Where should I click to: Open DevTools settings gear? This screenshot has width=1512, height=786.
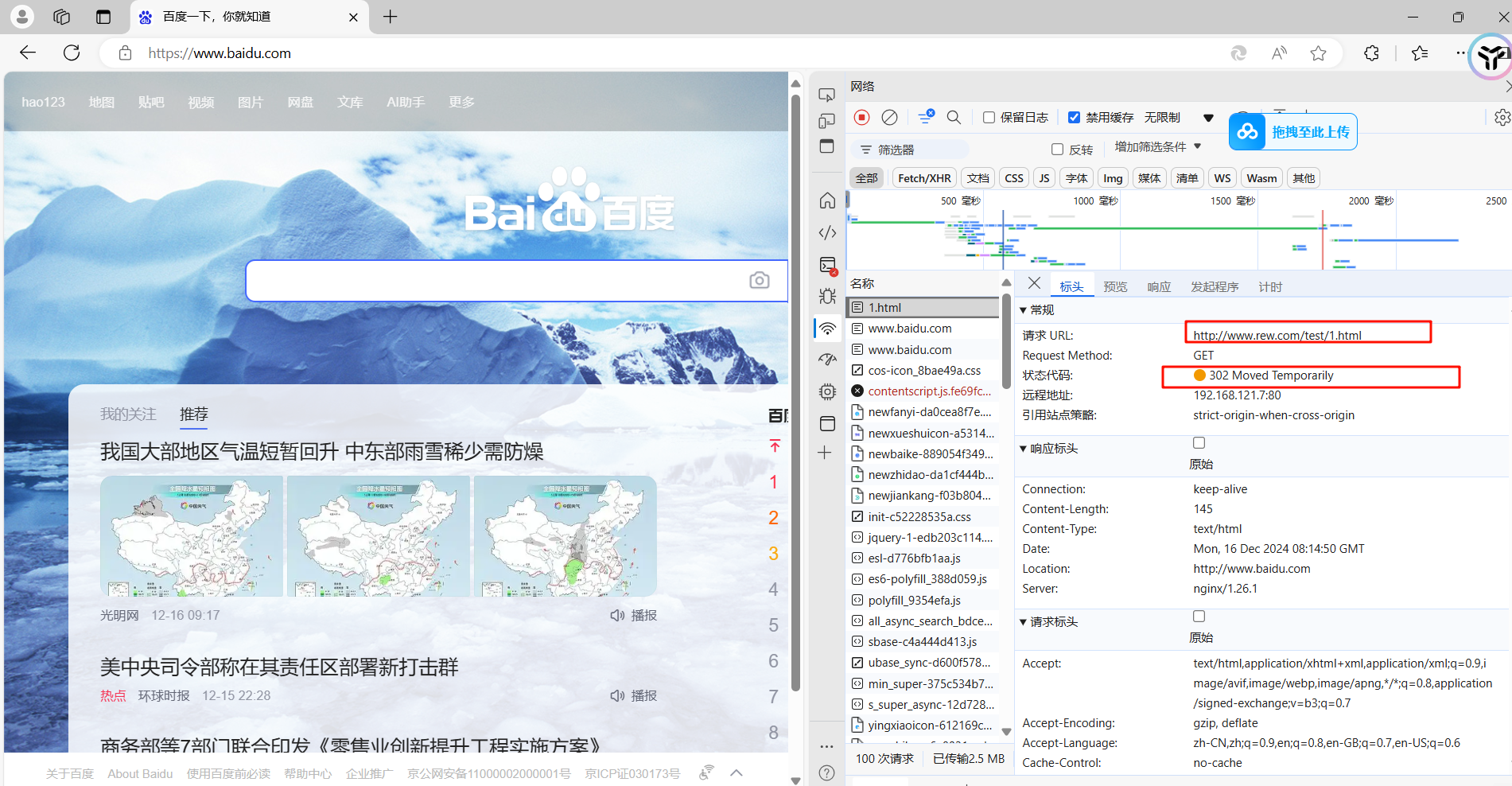pyautogui.click(x=1502, y=118)
